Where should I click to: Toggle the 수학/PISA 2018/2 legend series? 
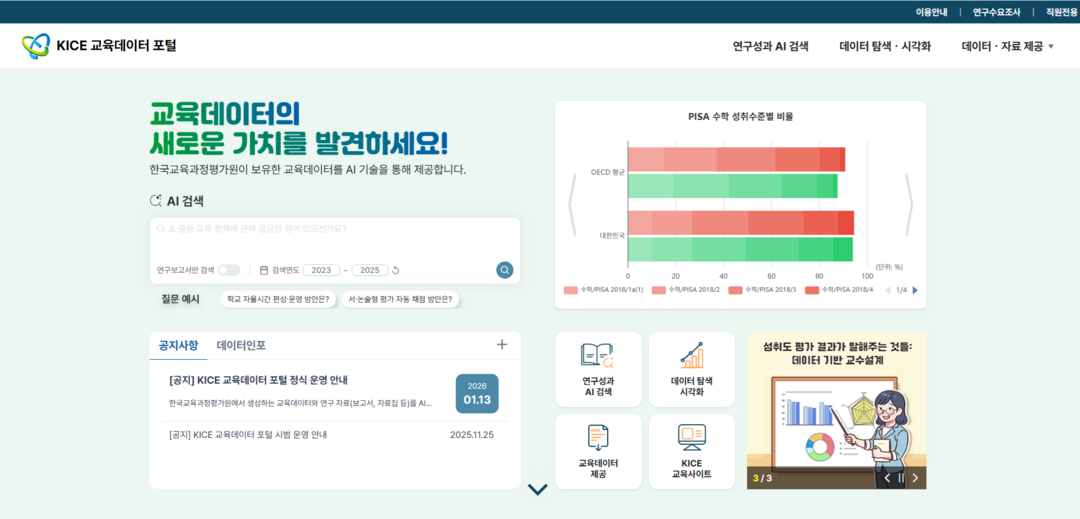click(x=685, y=290)
